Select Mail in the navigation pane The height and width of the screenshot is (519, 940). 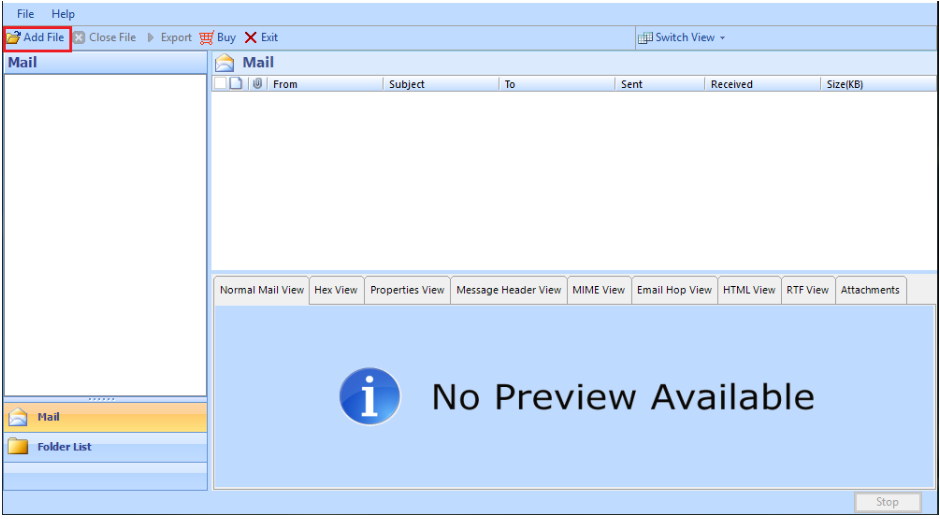click(x=106, y=417)
